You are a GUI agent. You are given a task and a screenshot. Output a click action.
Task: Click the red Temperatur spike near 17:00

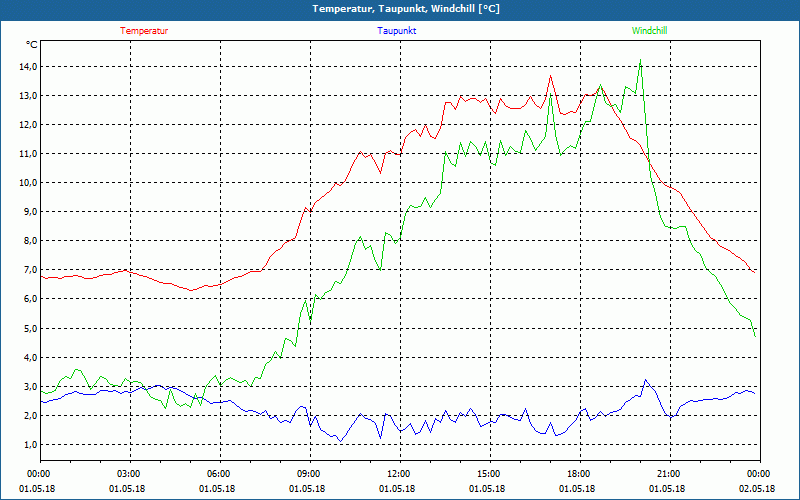551,76
